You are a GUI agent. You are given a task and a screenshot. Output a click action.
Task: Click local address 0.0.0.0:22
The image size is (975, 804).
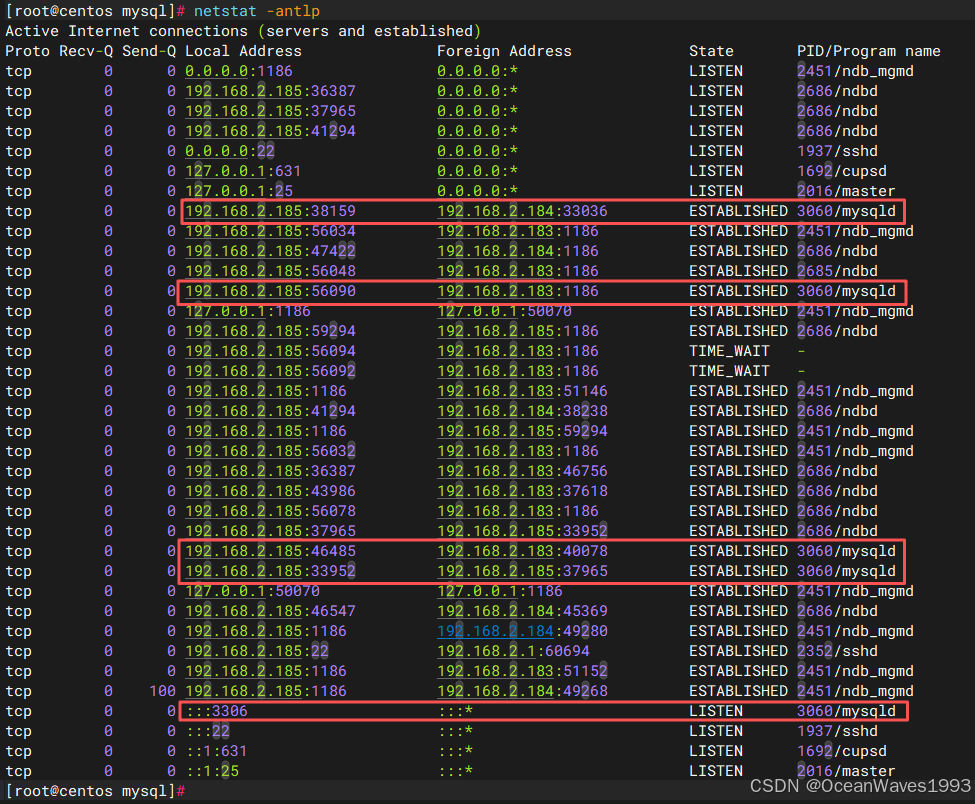(x=229, y=151)
